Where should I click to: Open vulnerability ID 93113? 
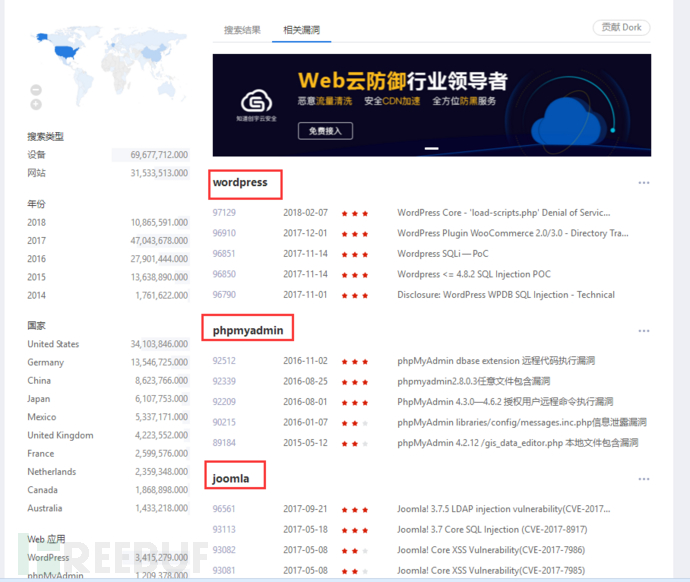224,529
